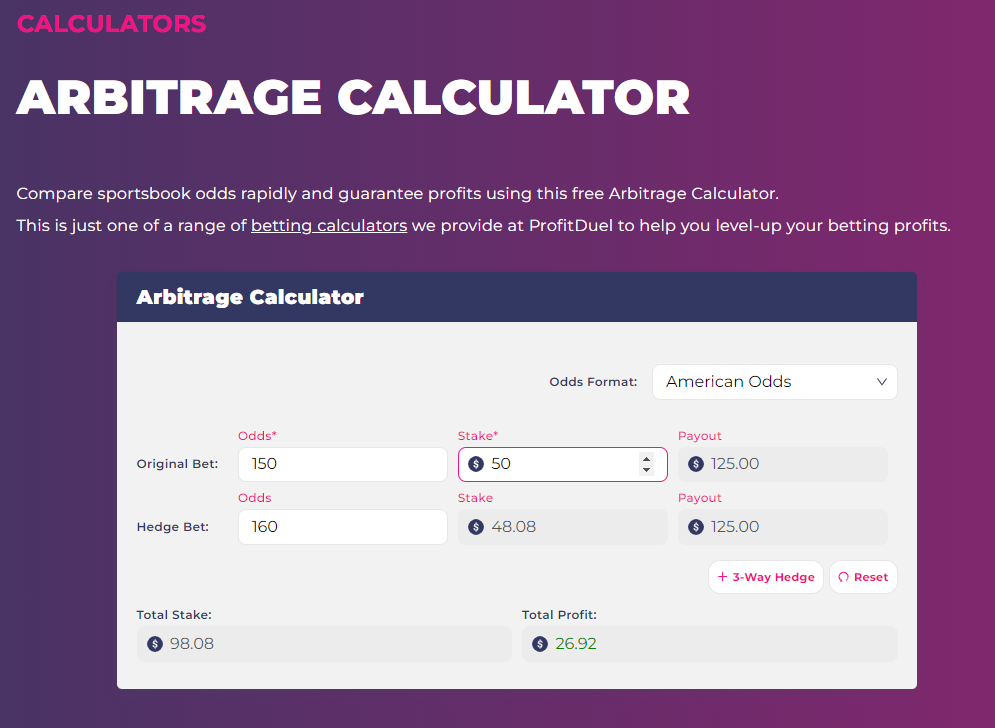995x728 pixels.
Task: Click the dollar icon in Original Bet Stake
Action: point(475,463)
